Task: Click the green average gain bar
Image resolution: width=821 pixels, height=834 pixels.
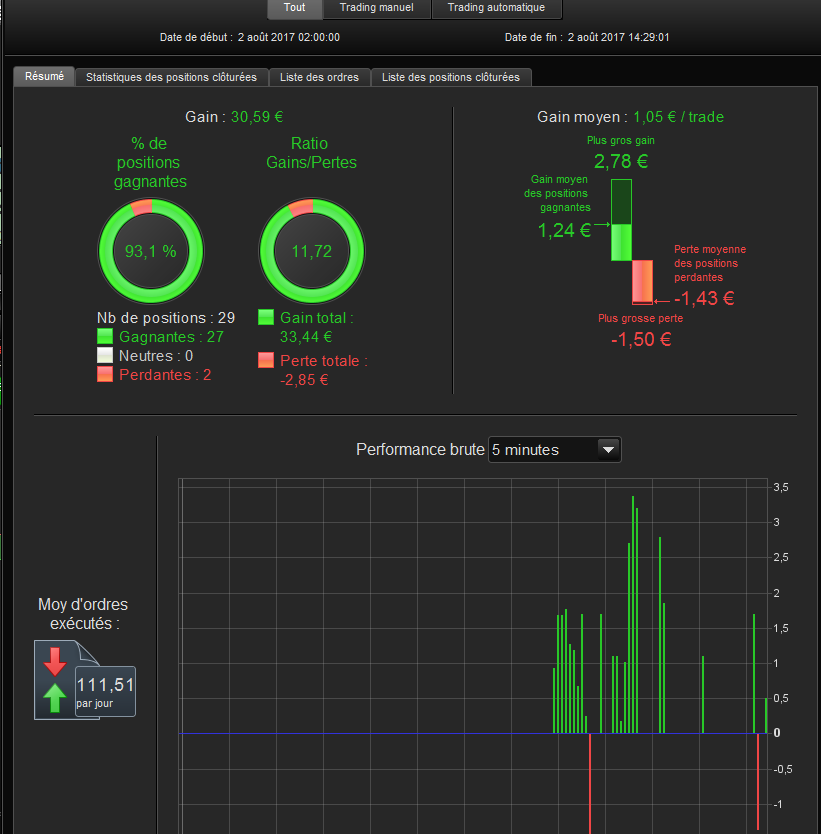Action: pyautogui.click(x=621, y=243)
